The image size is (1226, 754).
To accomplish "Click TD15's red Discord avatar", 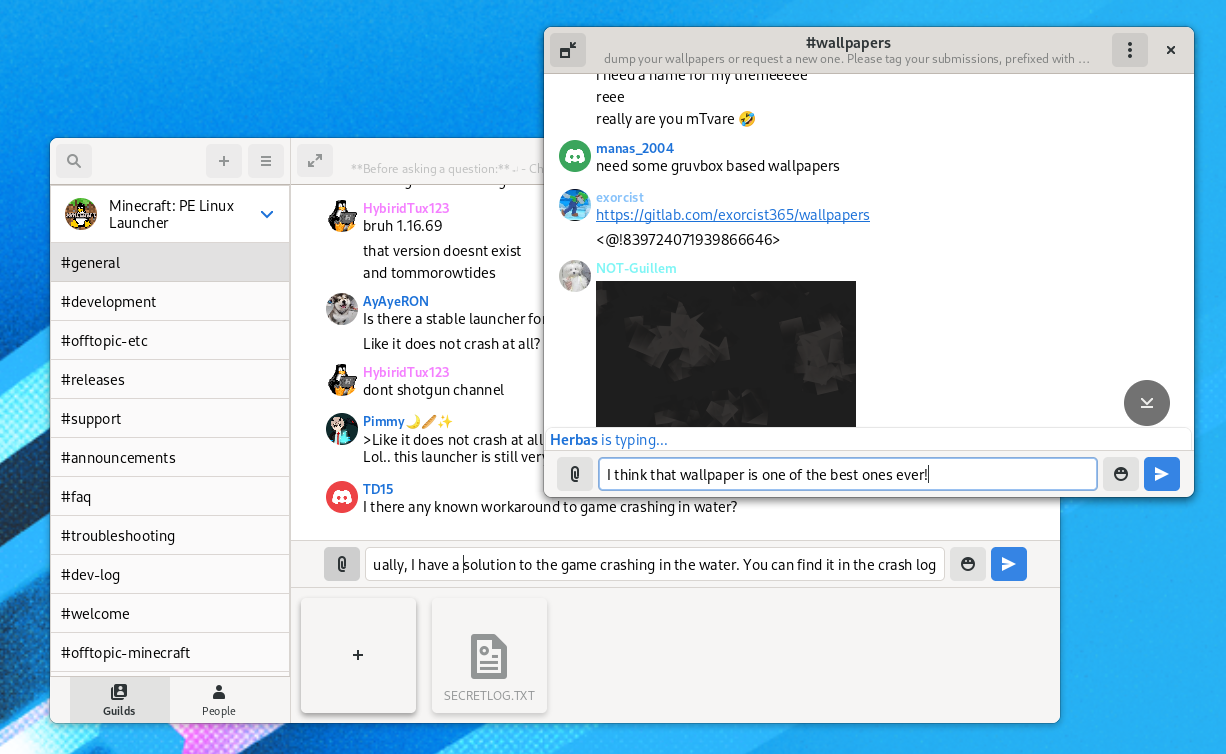I will 342,497.
